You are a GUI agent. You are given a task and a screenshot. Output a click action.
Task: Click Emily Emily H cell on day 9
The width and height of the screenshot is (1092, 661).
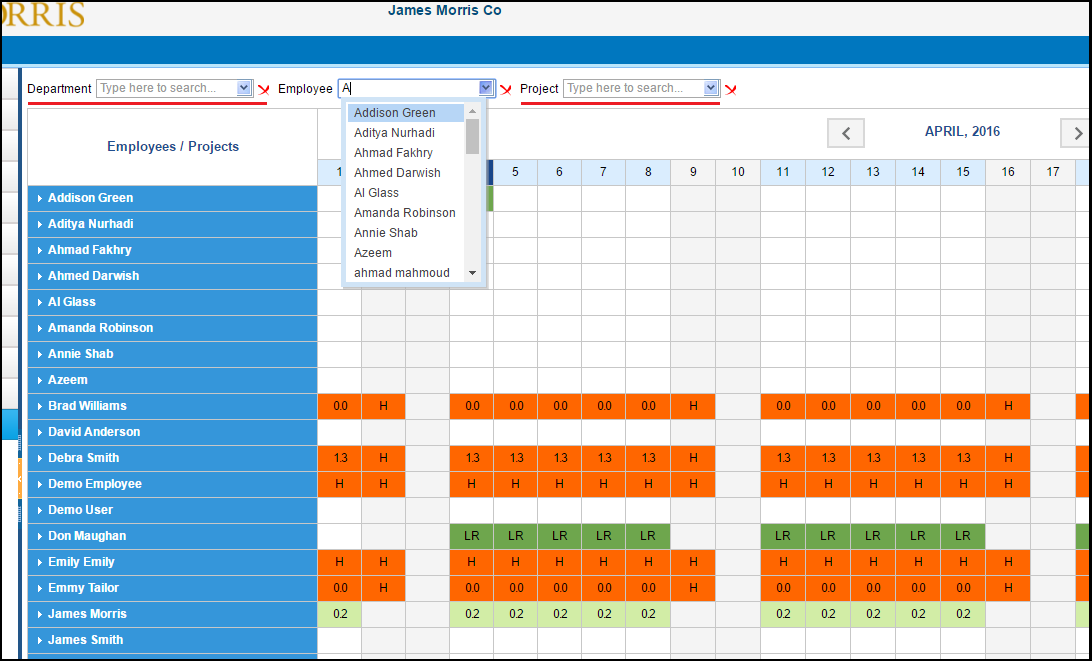pyautogui.click(x=693, y=562)
